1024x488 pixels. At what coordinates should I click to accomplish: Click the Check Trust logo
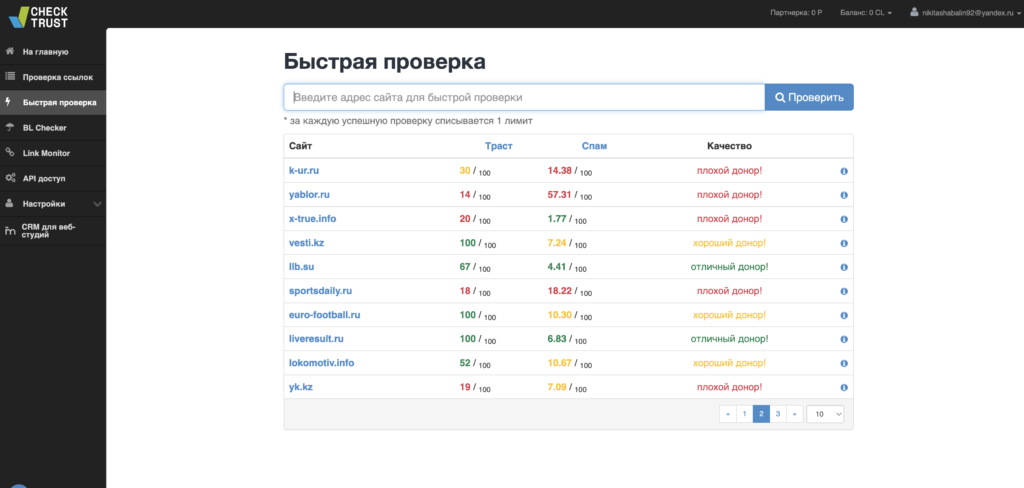(38, 16)
